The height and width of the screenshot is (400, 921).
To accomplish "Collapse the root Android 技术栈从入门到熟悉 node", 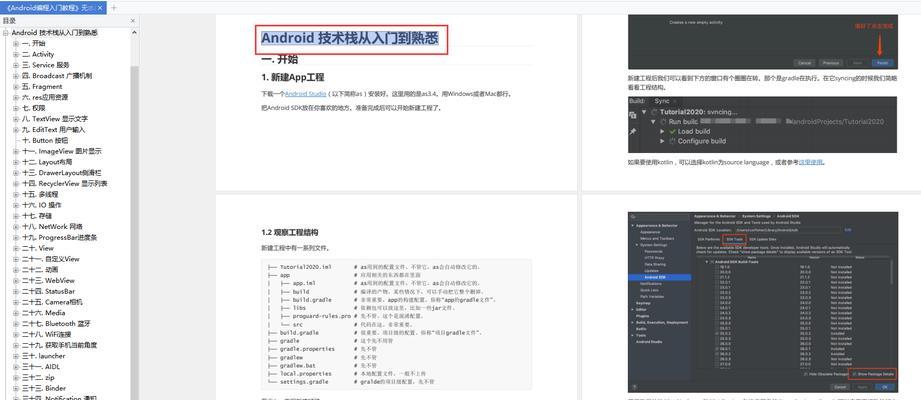I will tap(5, 33).
